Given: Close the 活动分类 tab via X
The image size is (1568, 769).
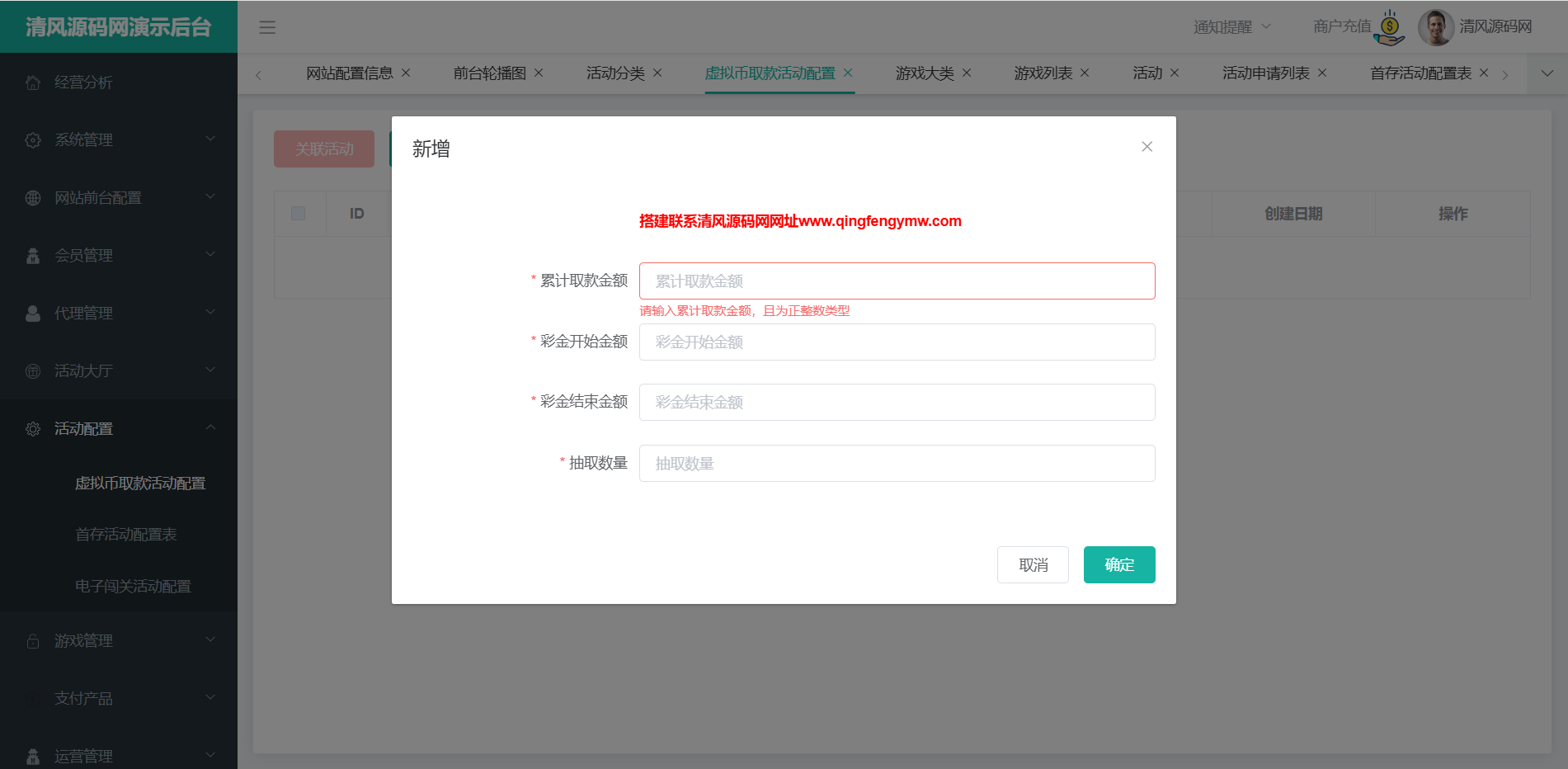Looking at the screenshot, I should click(657, 73).
